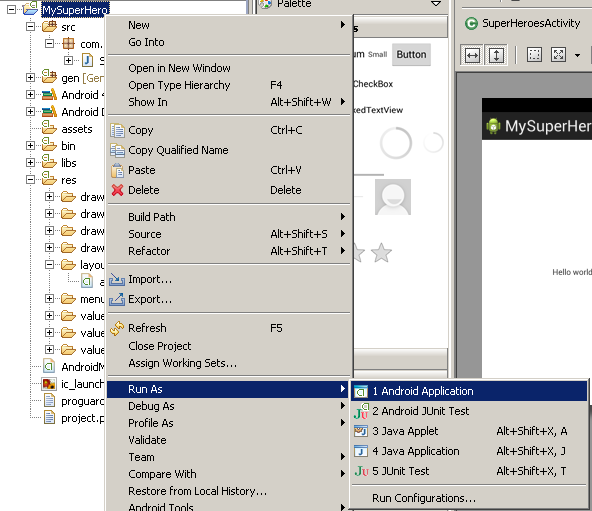Click the Copy Qualified Name icon
This screenshot has height=511, width=592.
point(117,150)
